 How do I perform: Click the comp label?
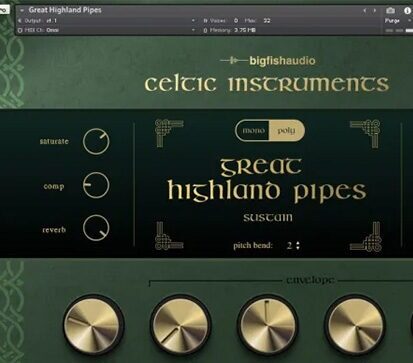click(x=54, y=187)
